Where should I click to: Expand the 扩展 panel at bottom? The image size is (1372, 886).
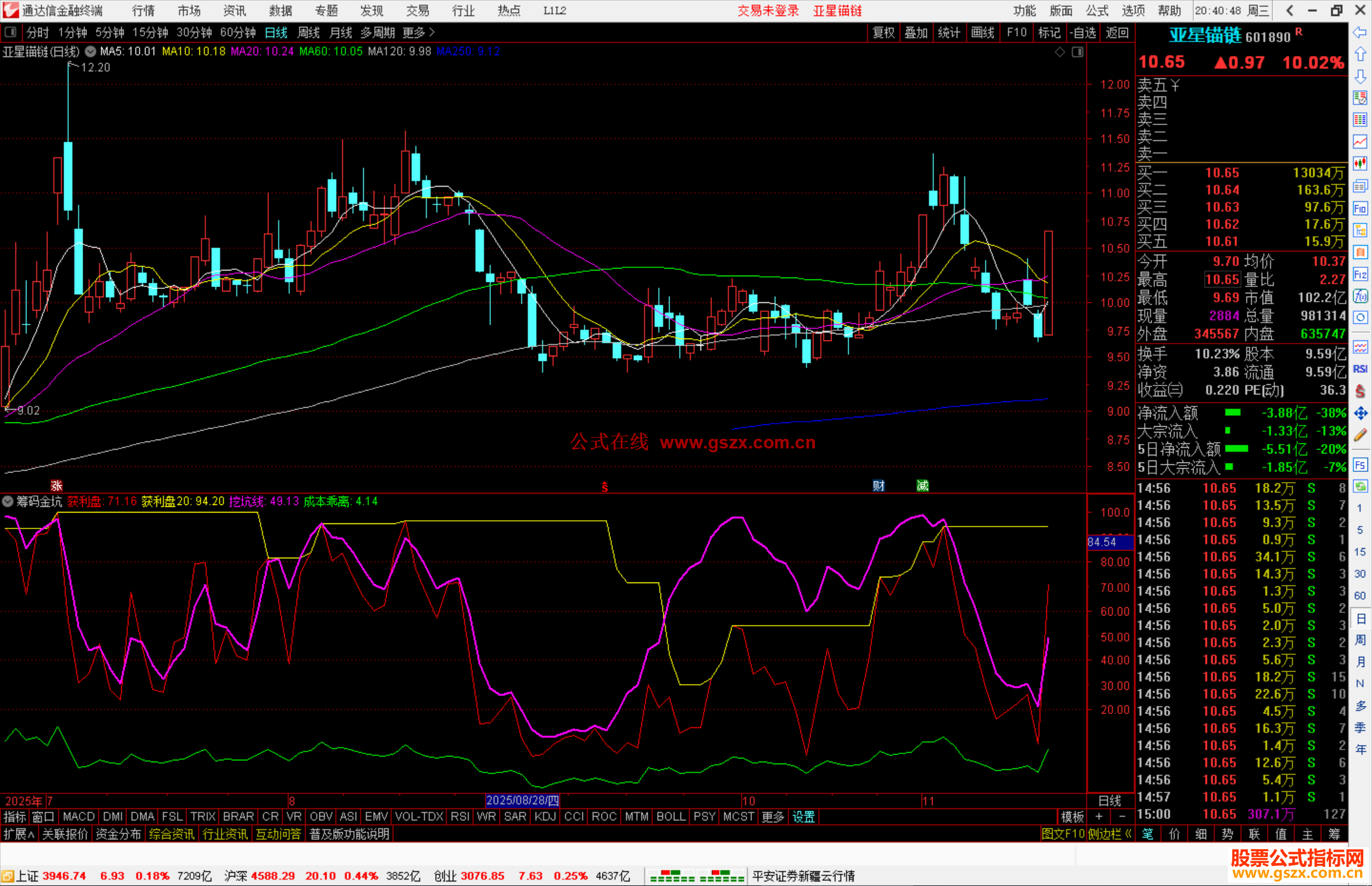click(x=19, y=834)
